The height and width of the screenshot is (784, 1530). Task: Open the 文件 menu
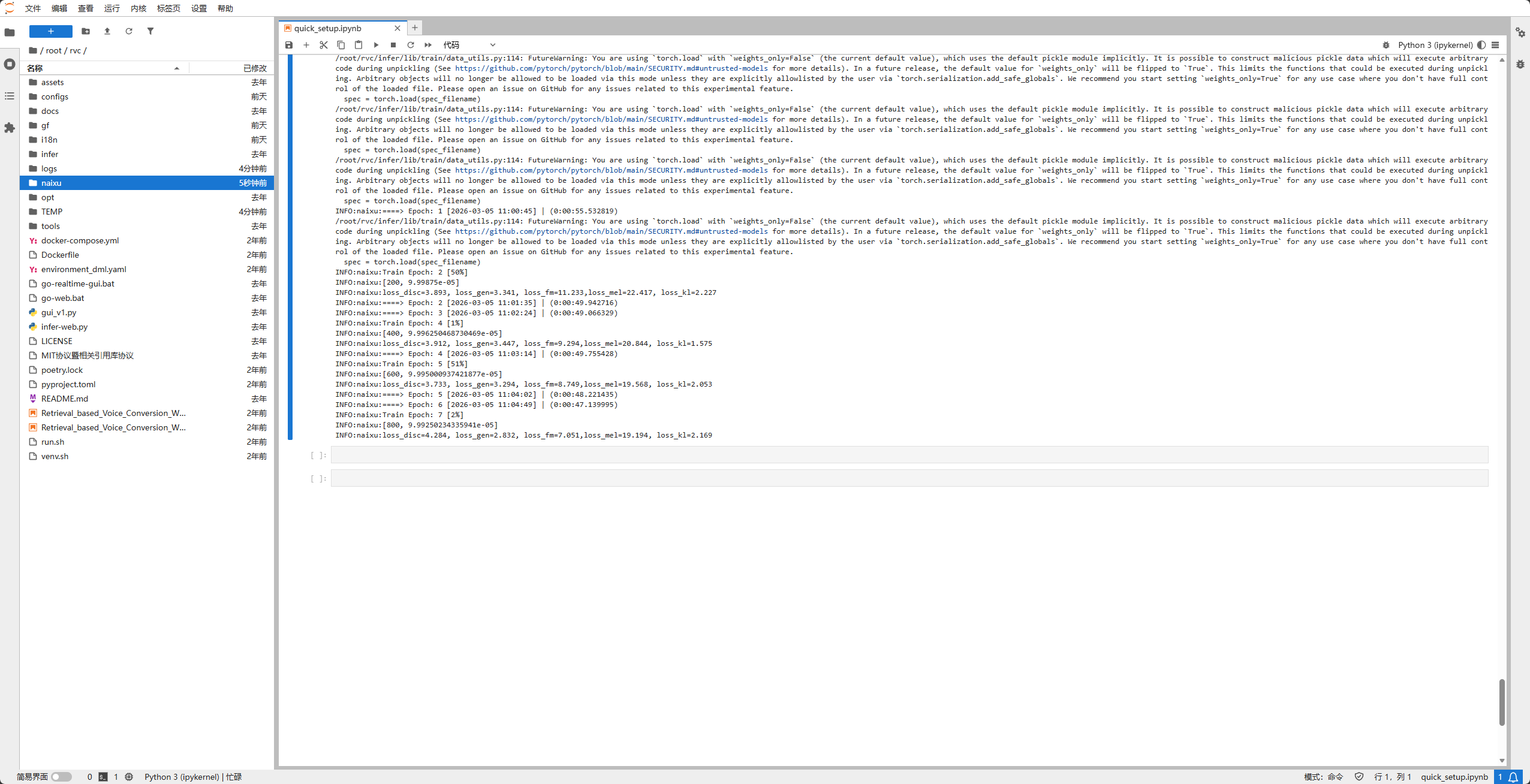(x=33, y=8)
